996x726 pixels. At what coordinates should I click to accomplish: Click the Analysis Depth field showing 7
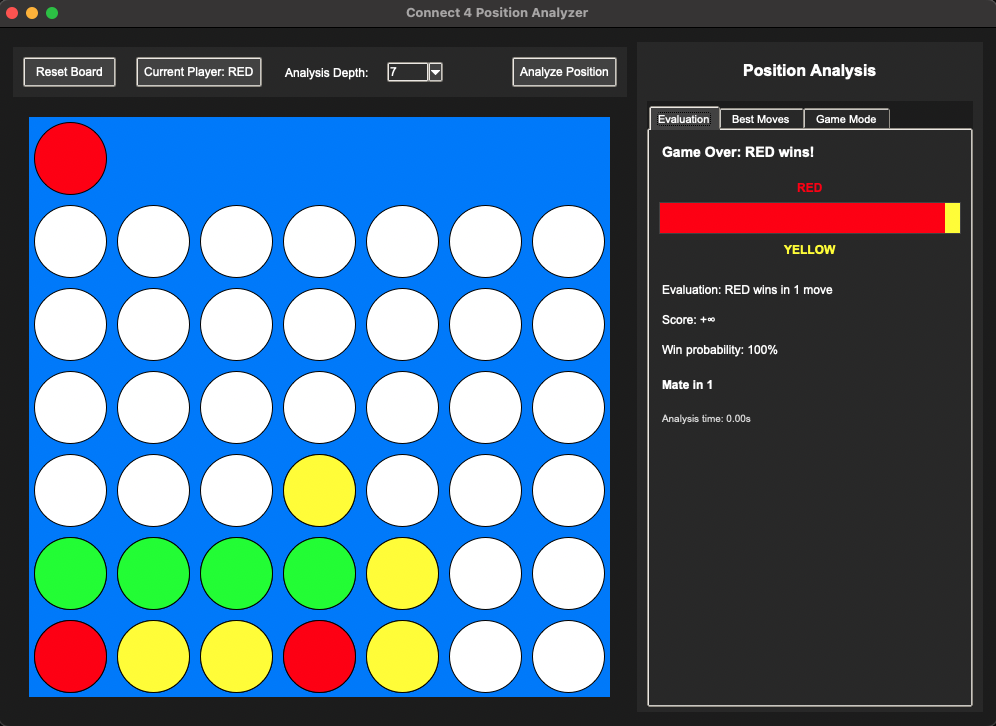tap(407, 72)
